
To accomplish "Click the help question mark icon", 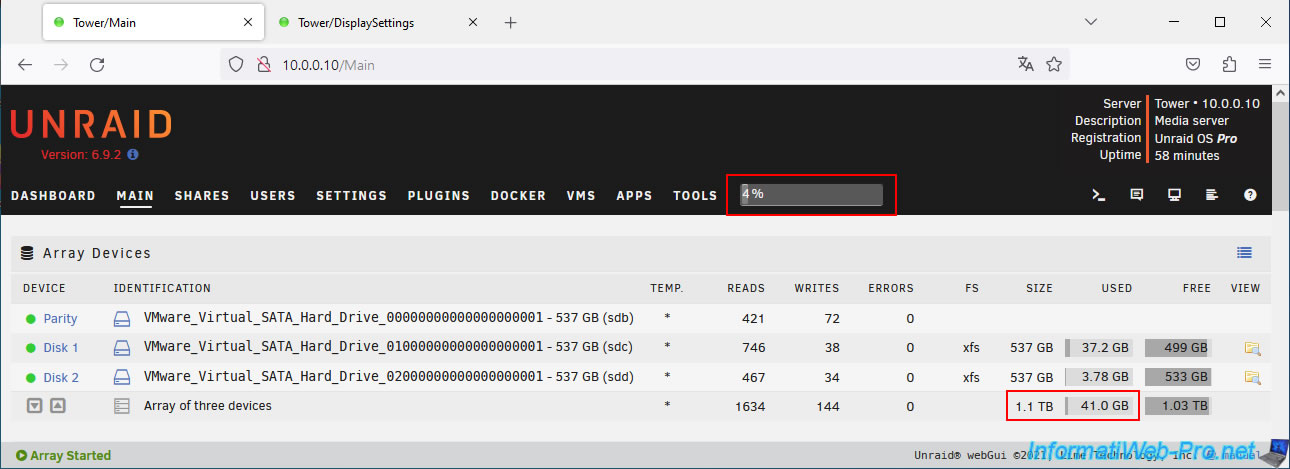I will pyautogui.click(x=1250, y=196).
